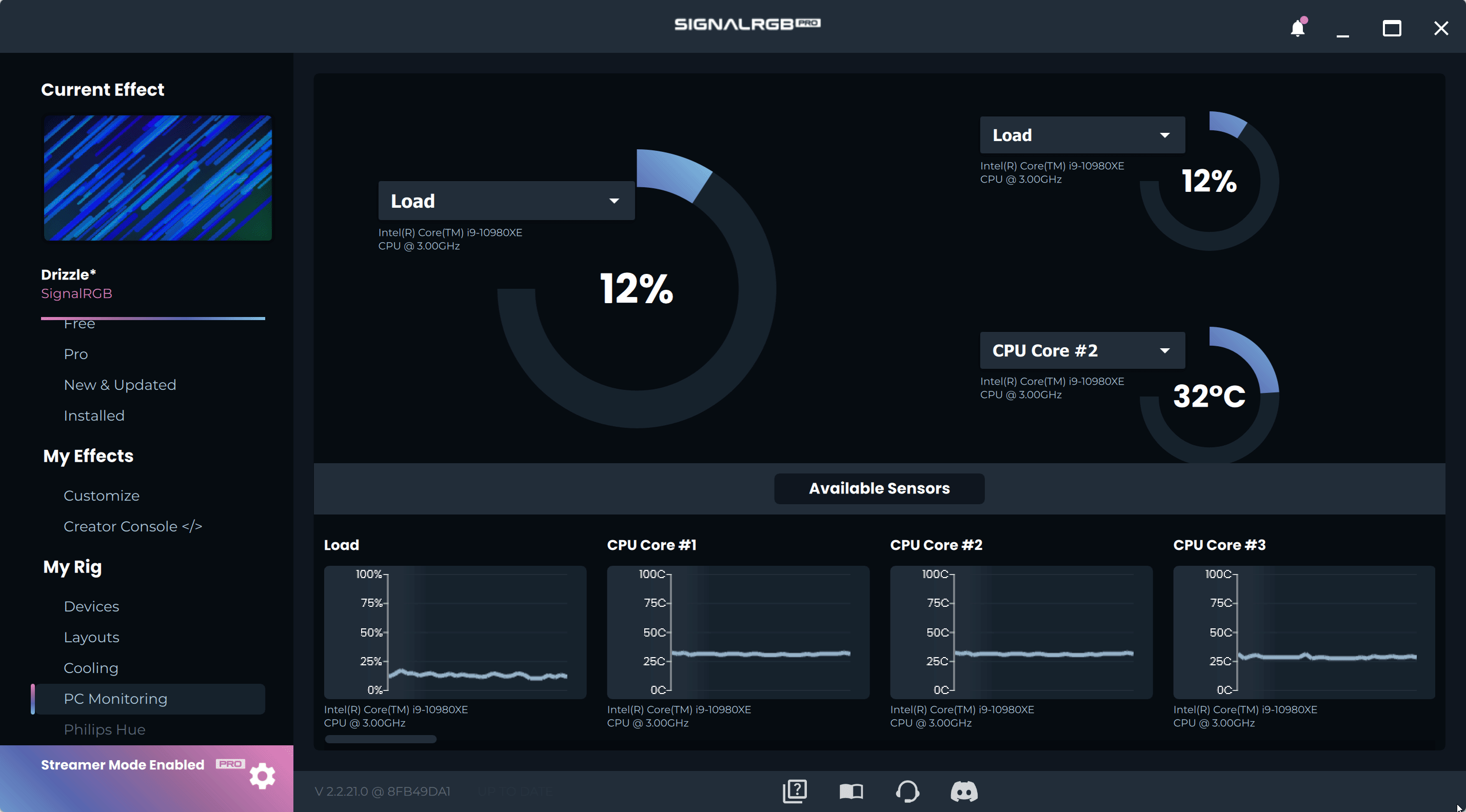Select Cooling in the sidebar
Image resolution: width=1466 pixels, height=812 pixels.
coord(91,668)
